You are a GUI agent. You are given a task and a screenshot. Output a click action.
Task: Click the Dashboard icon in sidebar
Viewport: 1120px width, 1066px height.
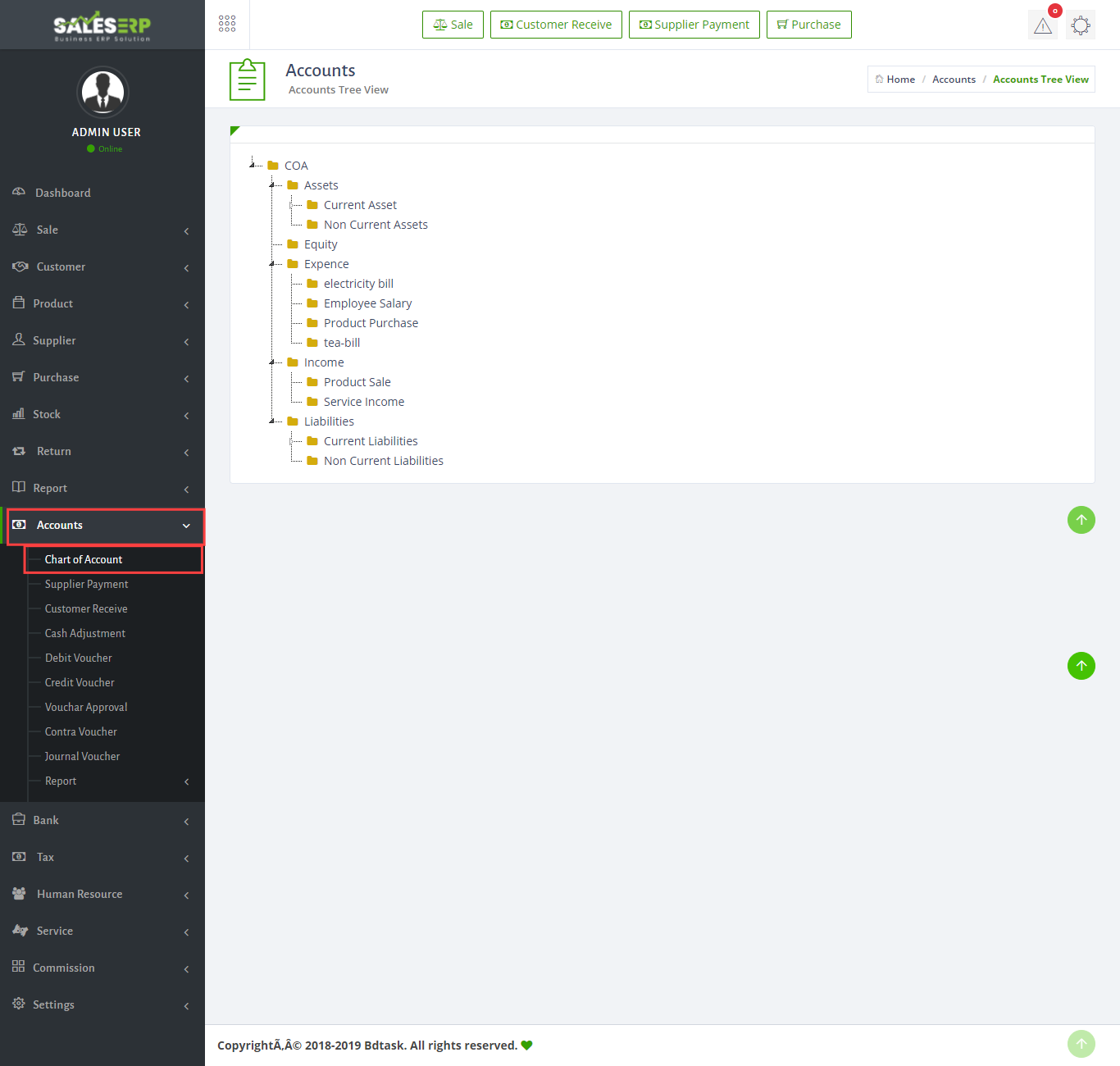pos(19,192)
